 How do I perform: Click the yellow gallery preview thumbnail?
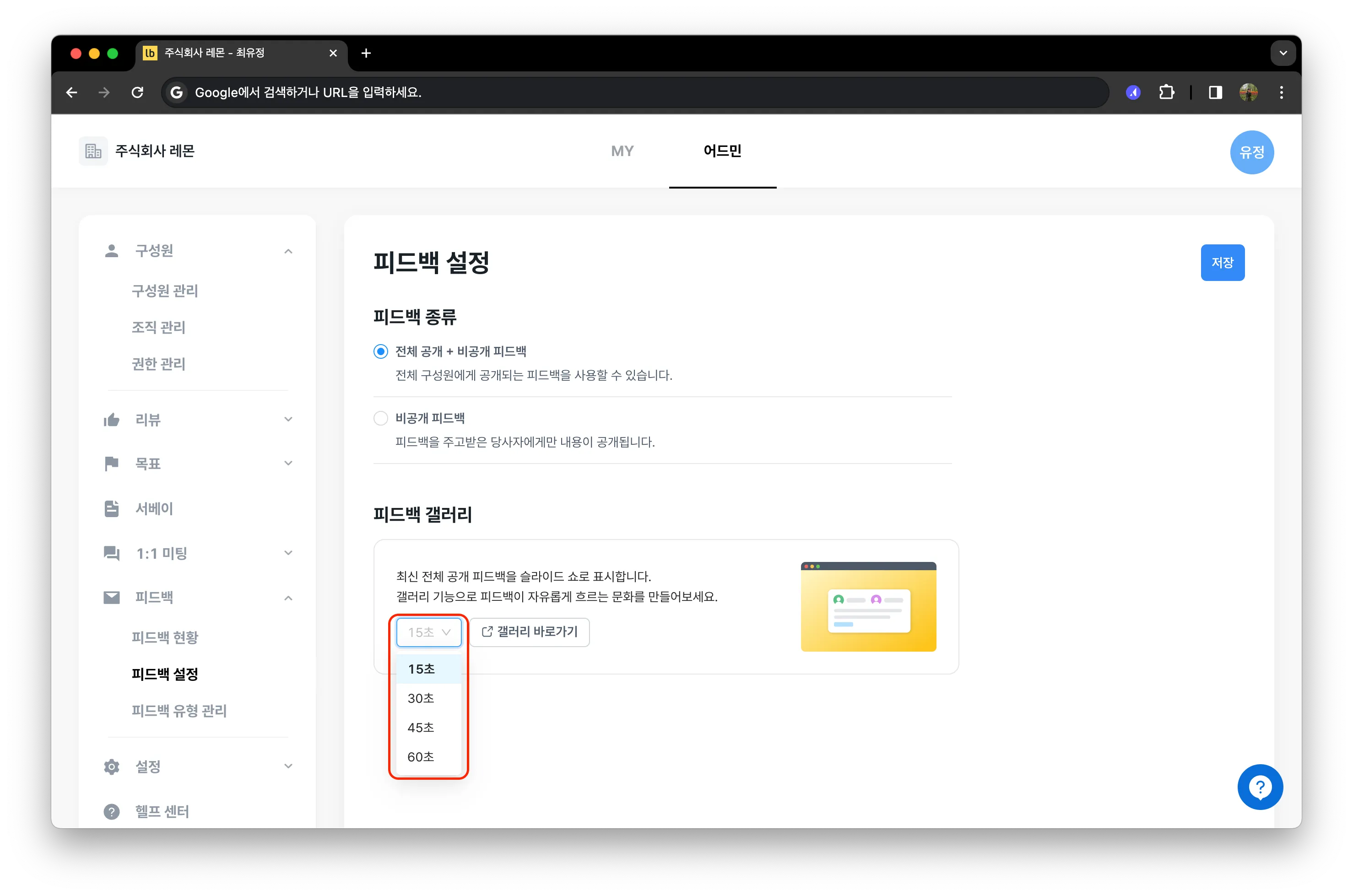(x=868, y=606)
